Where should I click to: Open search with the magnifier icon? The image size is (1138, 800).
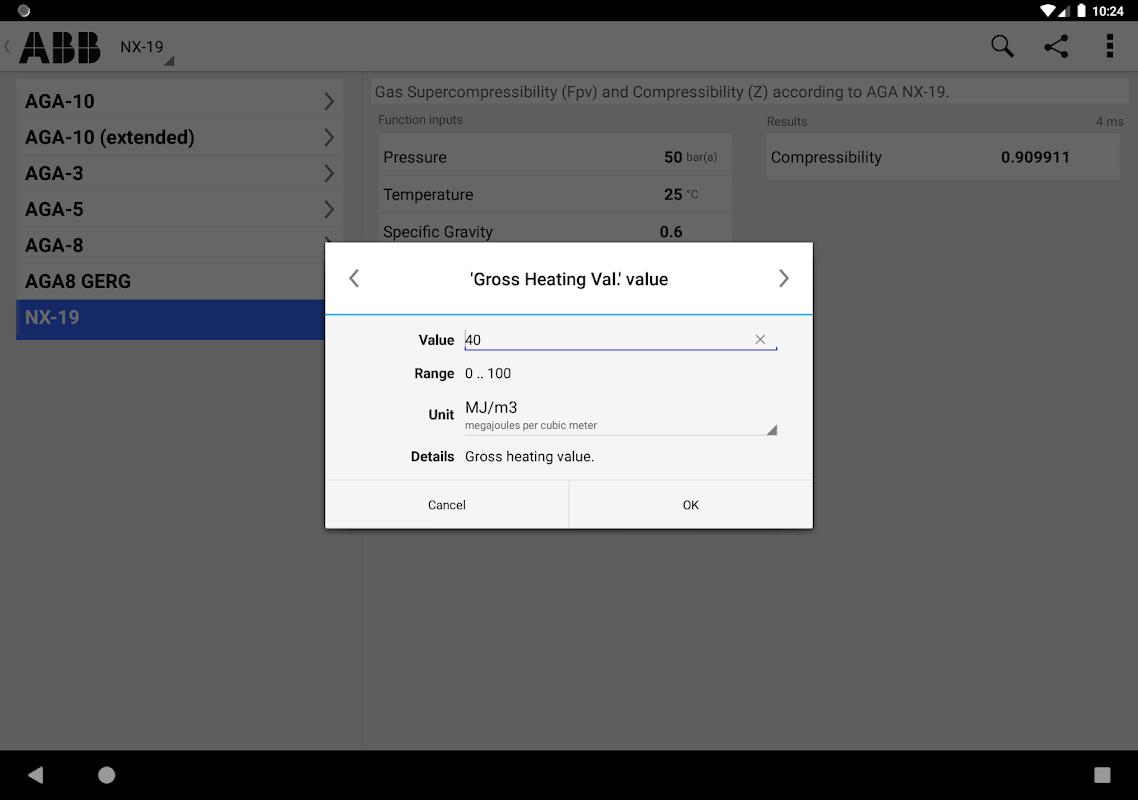click(1002, 46)
